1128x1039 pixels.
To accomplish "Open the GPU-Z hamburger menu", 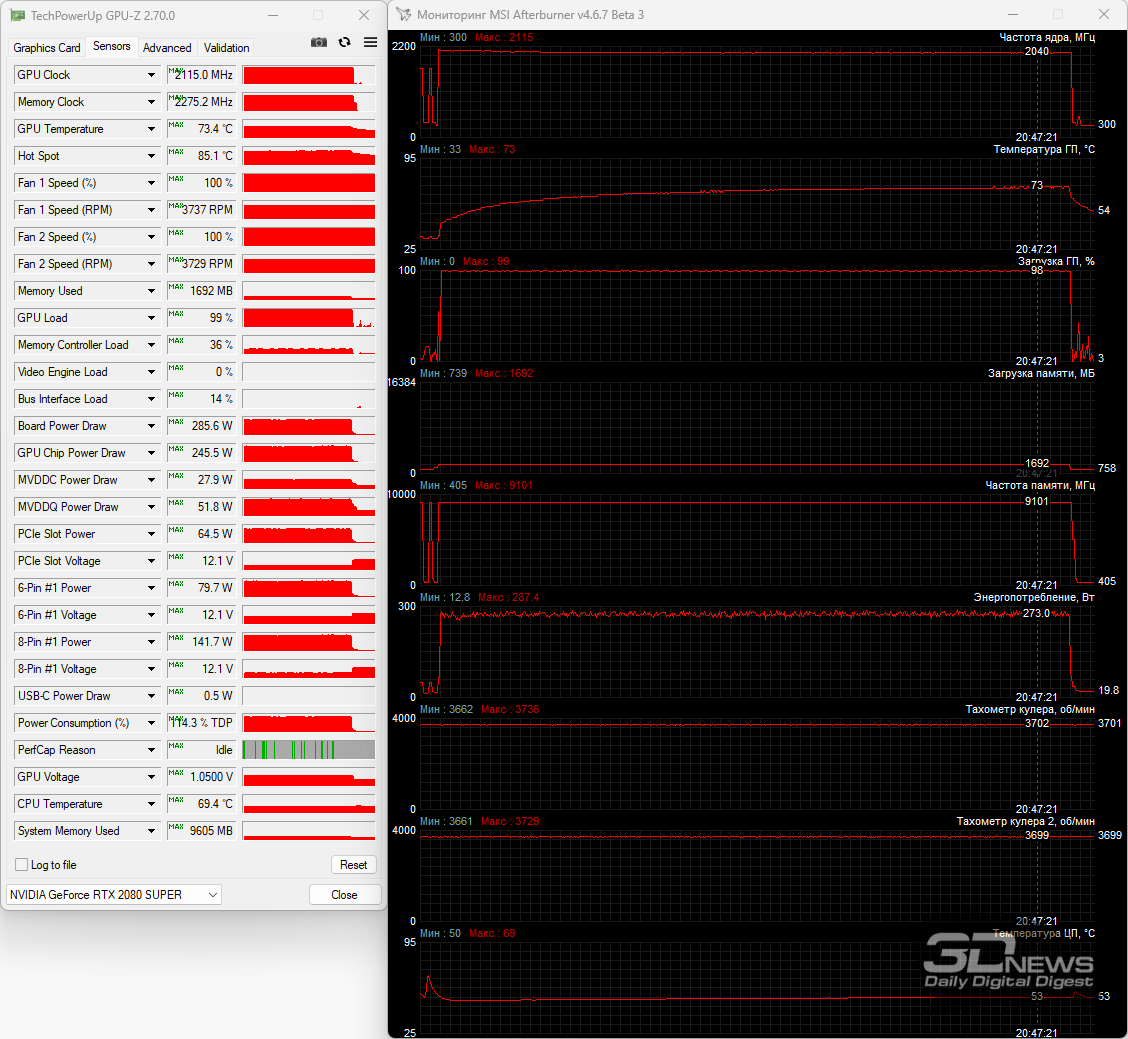I will point(370,42).
